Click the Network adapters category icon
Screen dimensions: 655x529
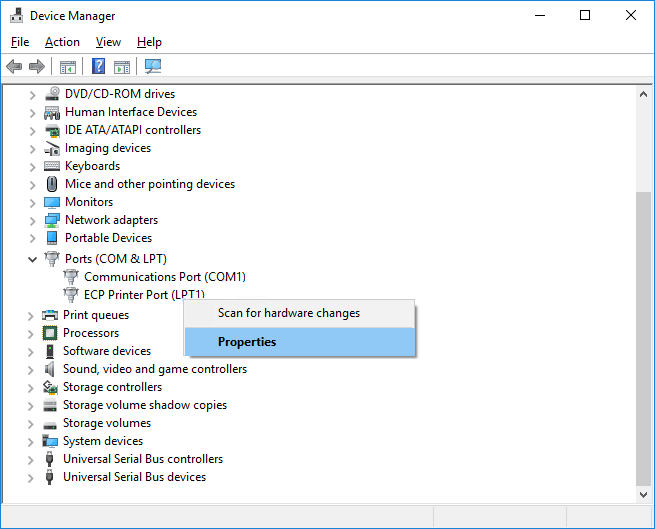pos(52,220)
